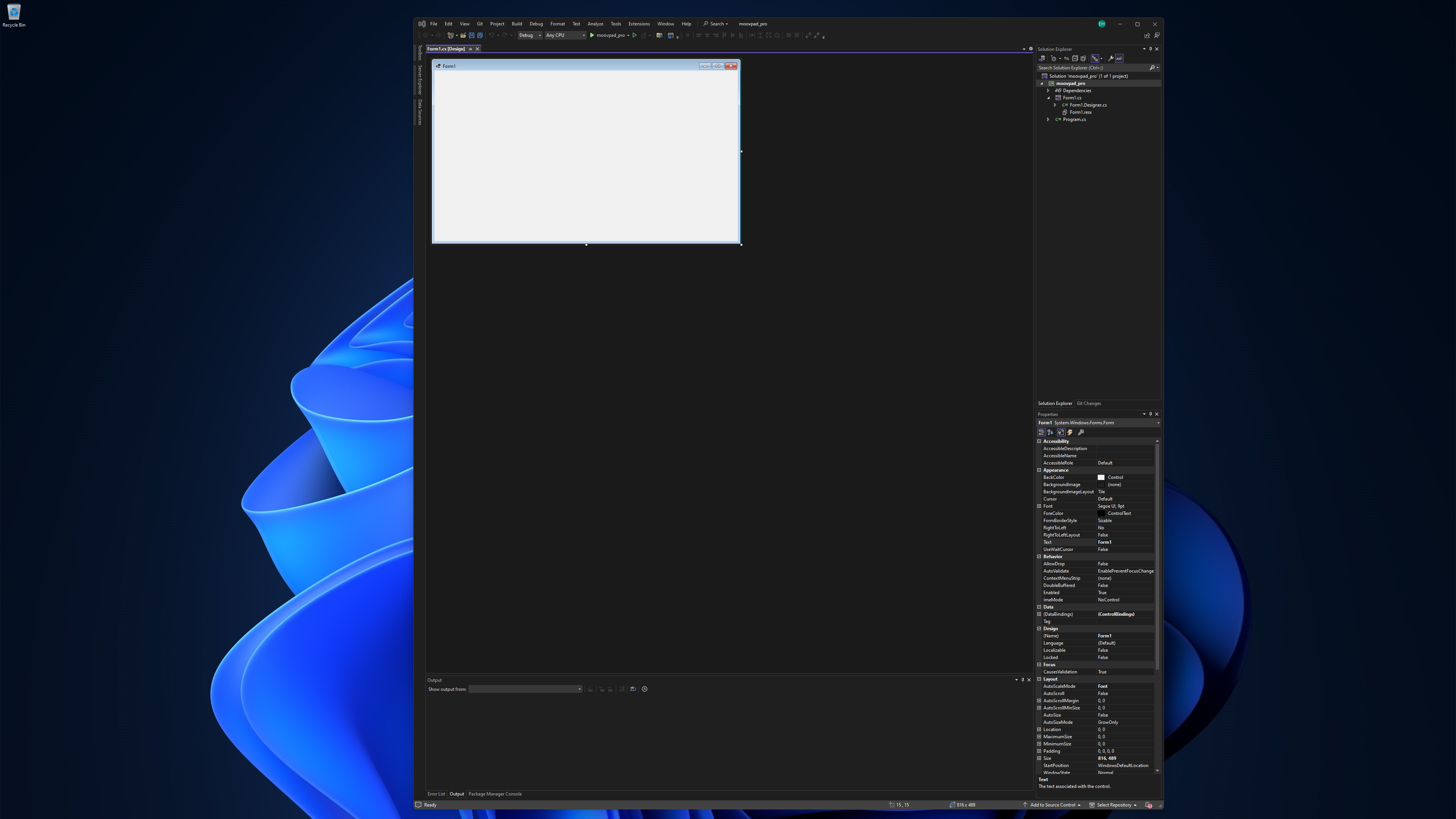Click the BackColor Control color swatch
The image size is (1456, 819).
pyautogui.click(x=1101, y=478)
